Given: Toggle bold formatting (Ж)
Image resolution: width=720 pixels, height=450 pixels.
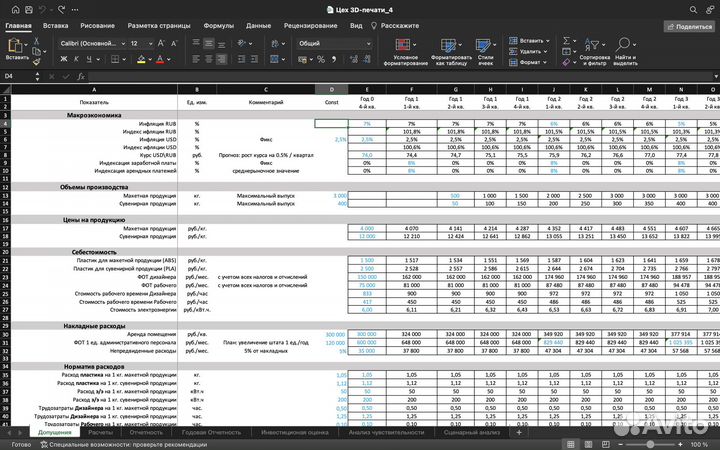Looking at the screenshot, I should tap(63, 60).
